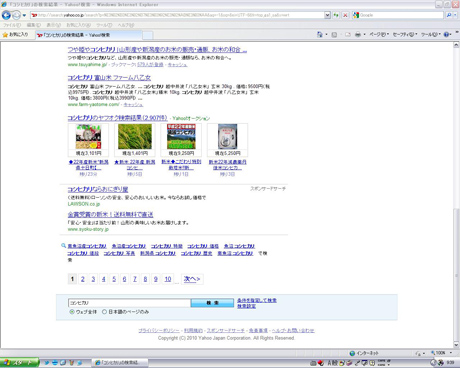Select the Yahoo!検索 results tab
460x368 pixels.
[89, 35]
